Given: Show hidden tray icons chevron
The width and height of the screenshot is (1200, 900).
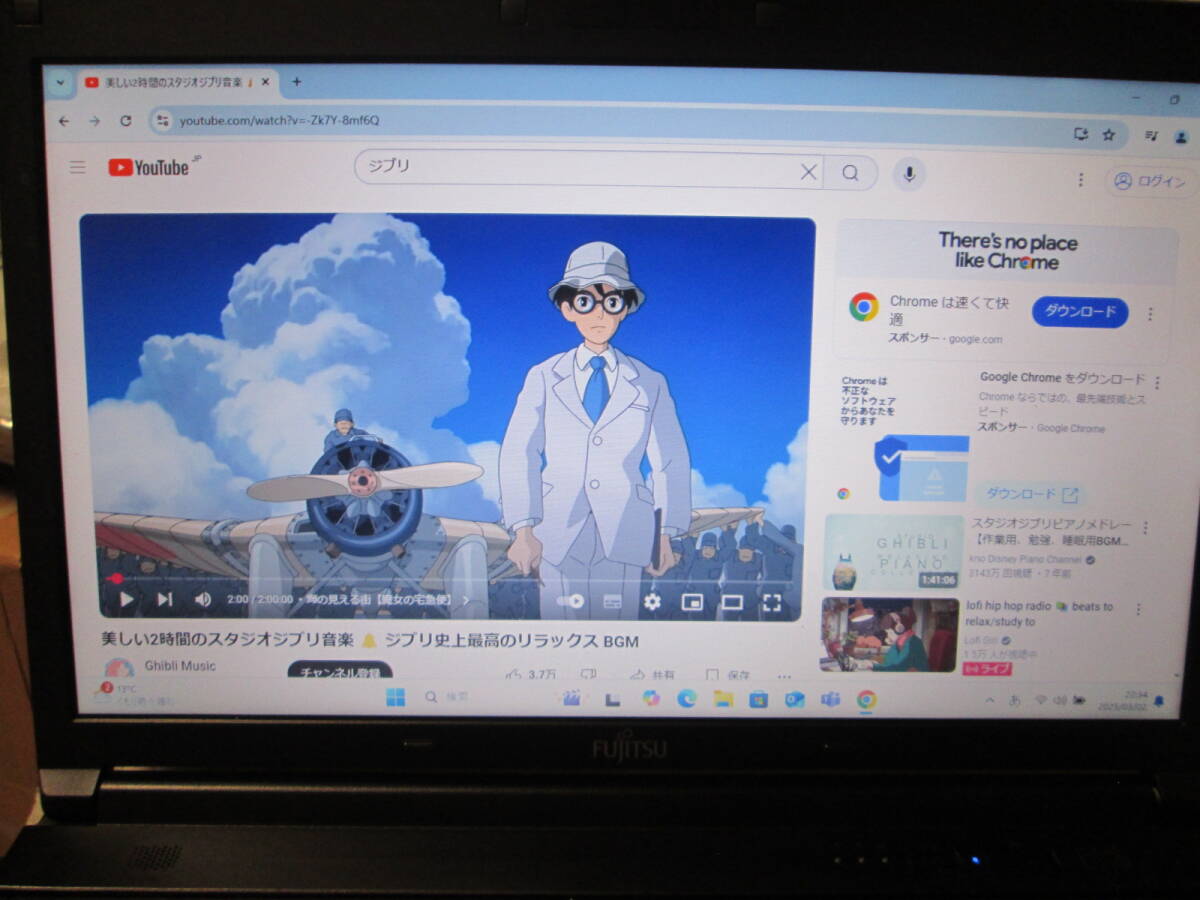Looking at the screenshot, I should tap(990, 700).
